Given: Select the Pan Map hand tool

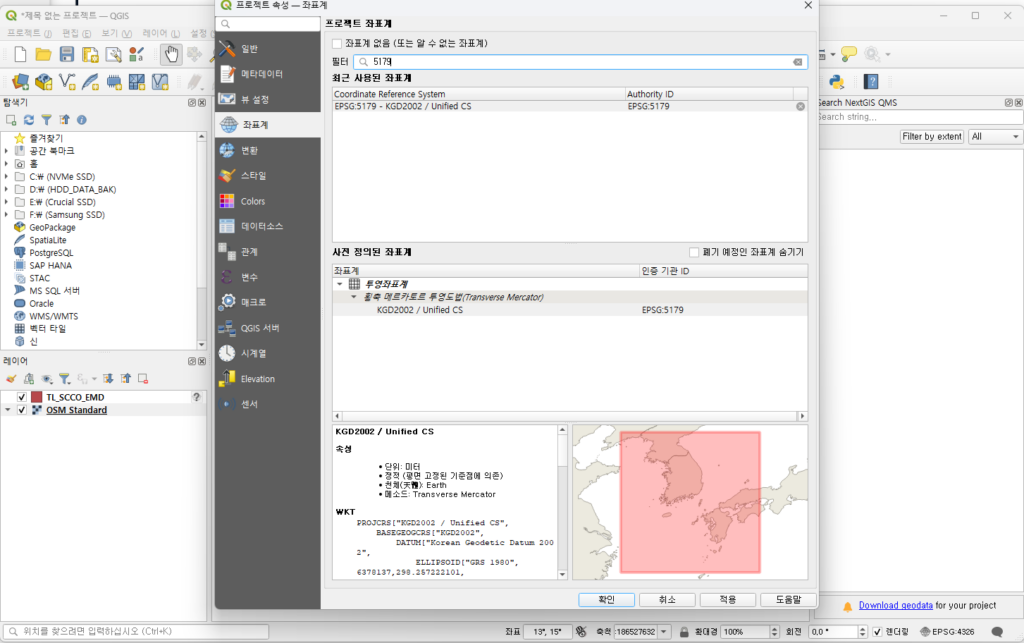Looking at the screenshot, I should [x=171, y=54].
